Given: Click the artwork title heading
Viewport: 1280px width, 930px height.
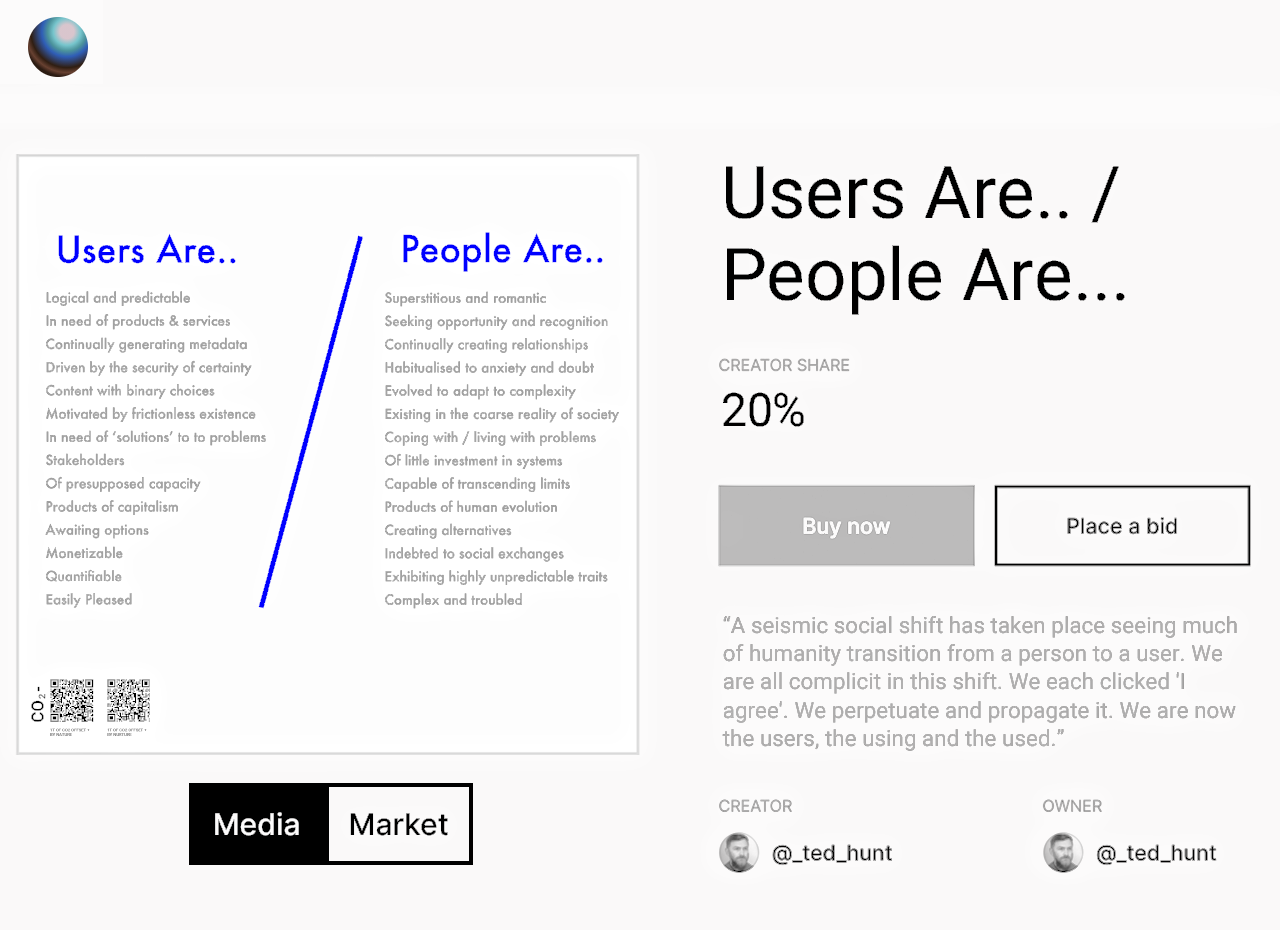Looking at the screenshot, I should tap(925, 233).
